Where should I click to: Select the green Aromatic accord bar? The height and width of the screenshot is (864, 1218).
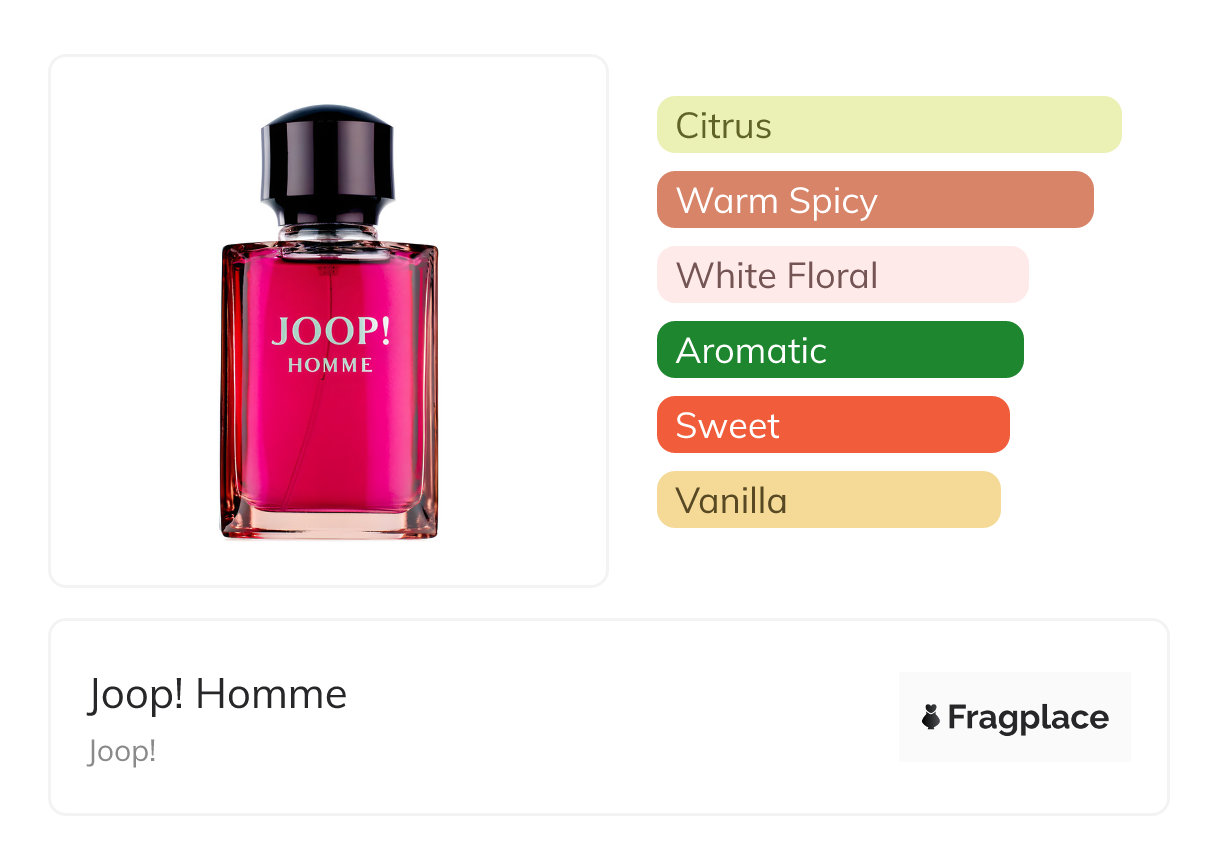[x=840, y=350]
